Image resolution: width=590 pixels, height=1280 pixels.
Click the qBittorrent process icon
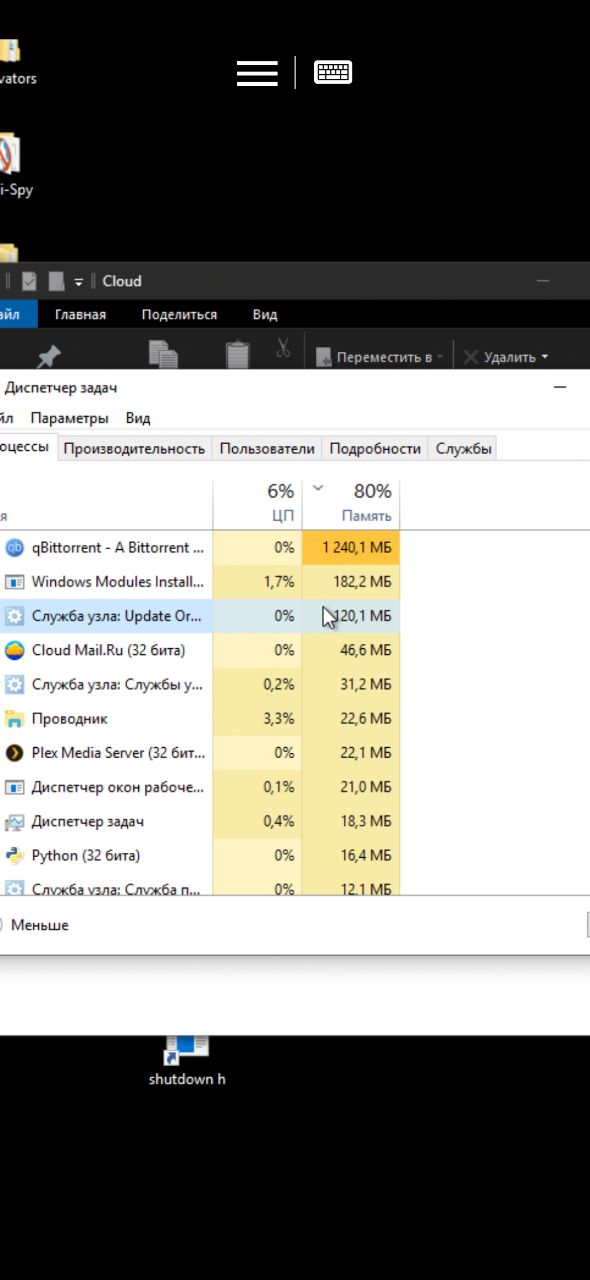[15, 547]
